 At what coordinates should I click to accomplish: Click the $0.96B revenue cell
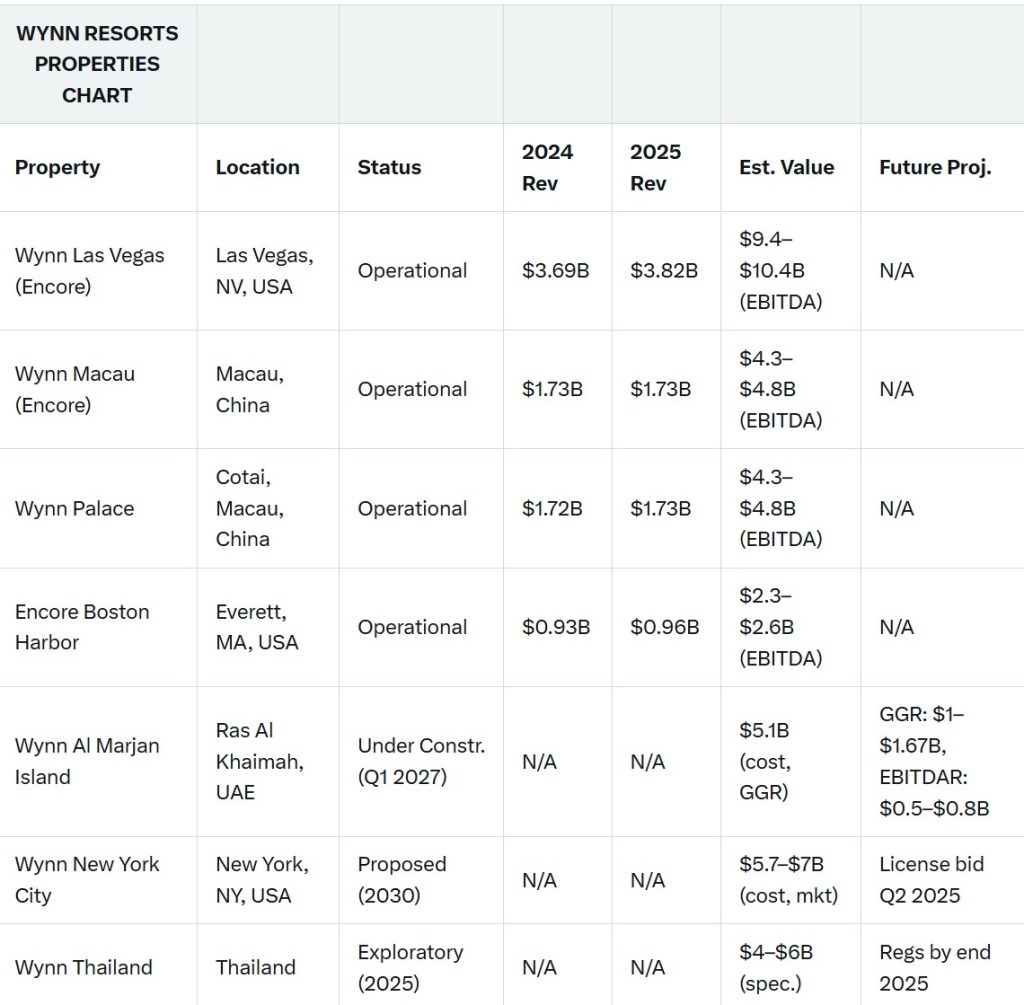[x=664, y=627]
